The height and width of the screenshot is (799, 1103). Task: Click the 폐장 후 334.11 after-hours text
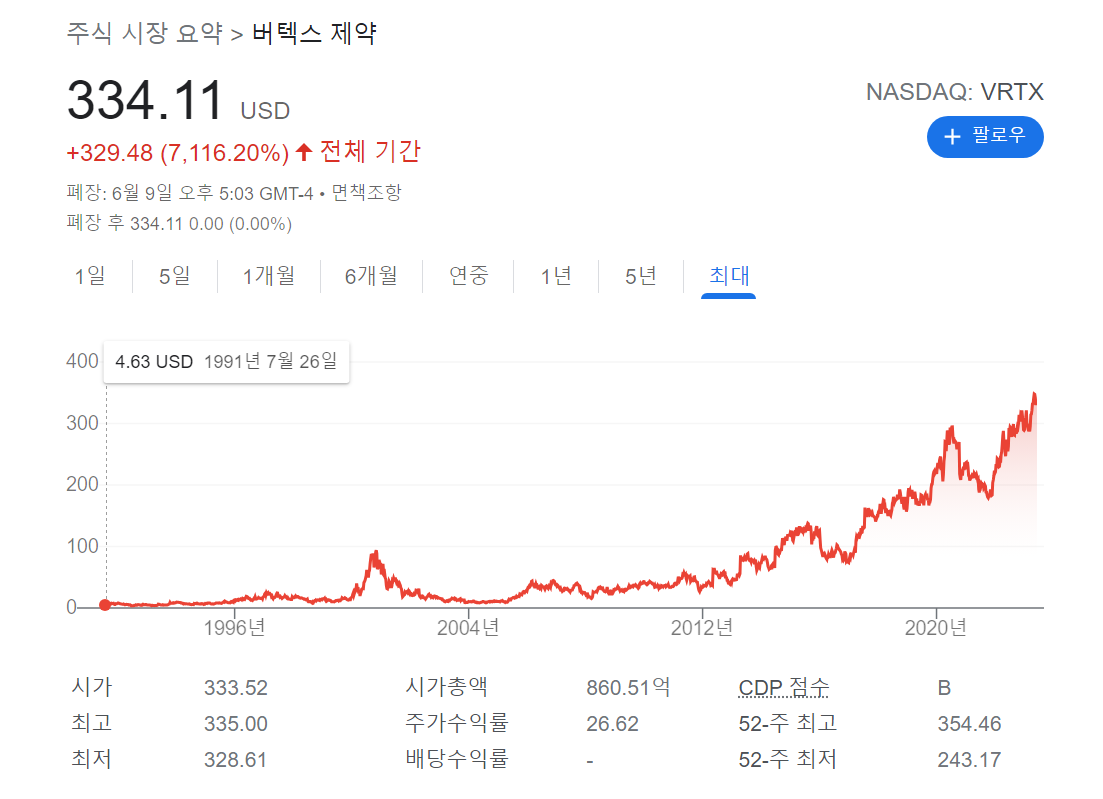click(179, 224)
